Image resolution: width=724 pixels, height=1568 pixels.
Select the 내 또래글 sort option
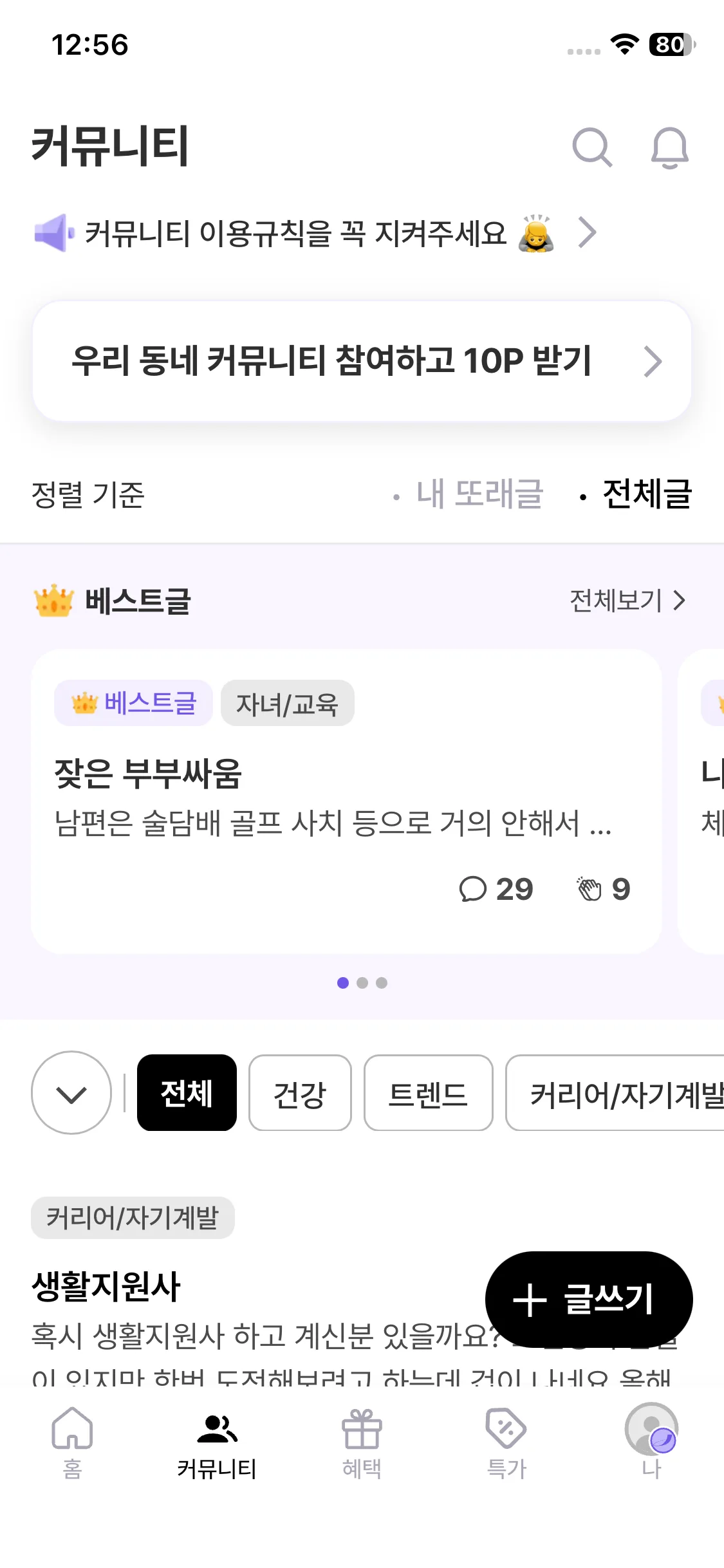[x=479, y=494]
